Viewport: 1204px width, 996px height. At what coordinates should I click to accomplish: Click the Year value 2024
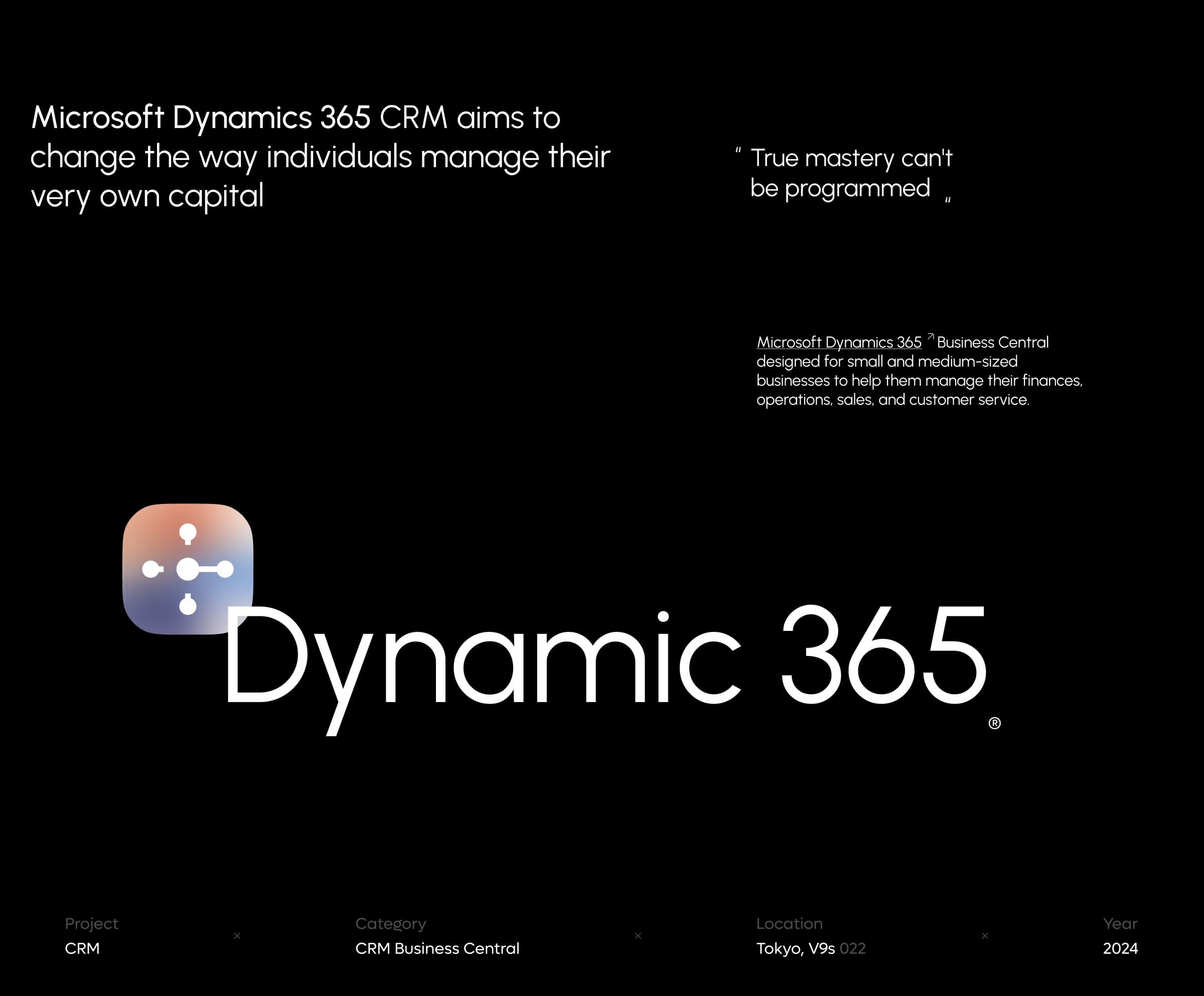point(1120,948)
